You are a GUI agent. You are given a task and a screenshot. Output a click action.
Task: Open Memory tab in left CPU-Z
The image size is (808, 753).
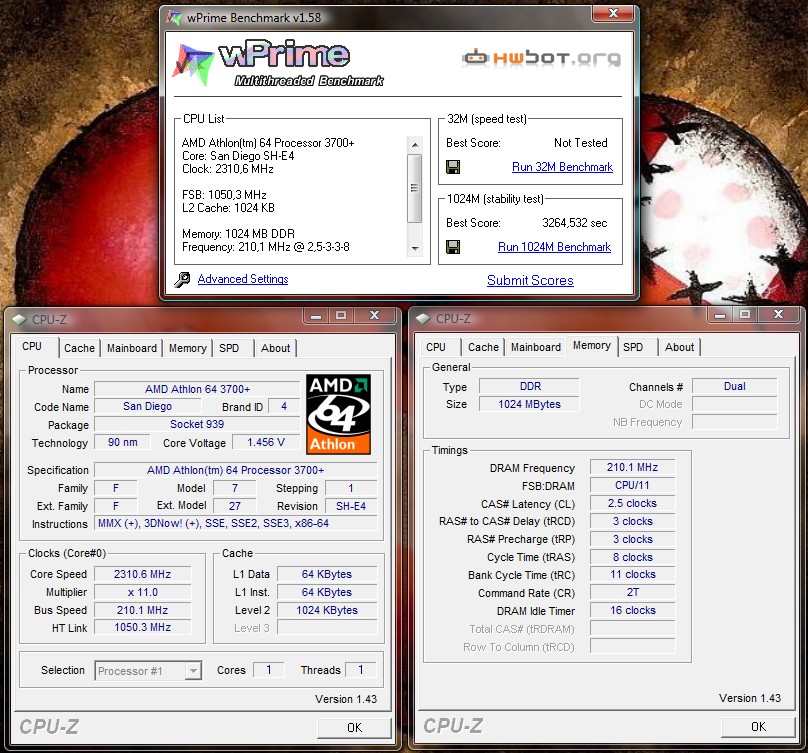[x=188, y=348]
